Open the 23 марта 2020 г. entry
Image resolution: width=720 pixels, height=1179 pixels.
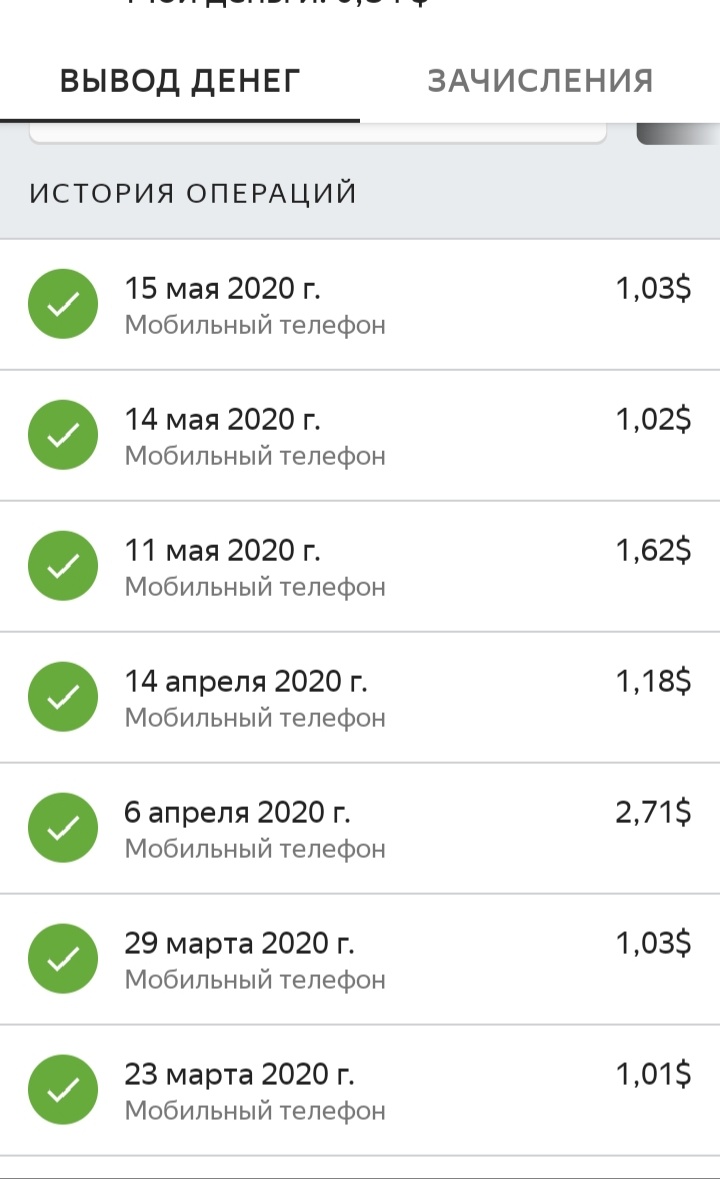[x=360, y=1090]
